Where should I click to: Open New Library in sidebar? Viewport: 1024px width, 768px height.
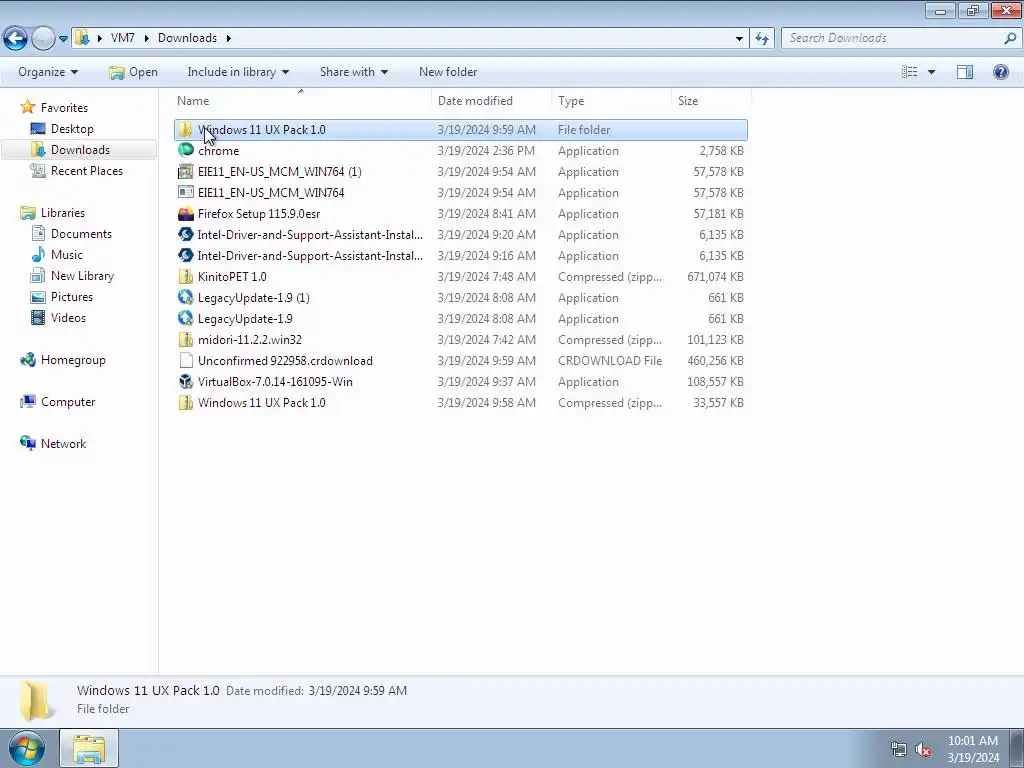82,276
